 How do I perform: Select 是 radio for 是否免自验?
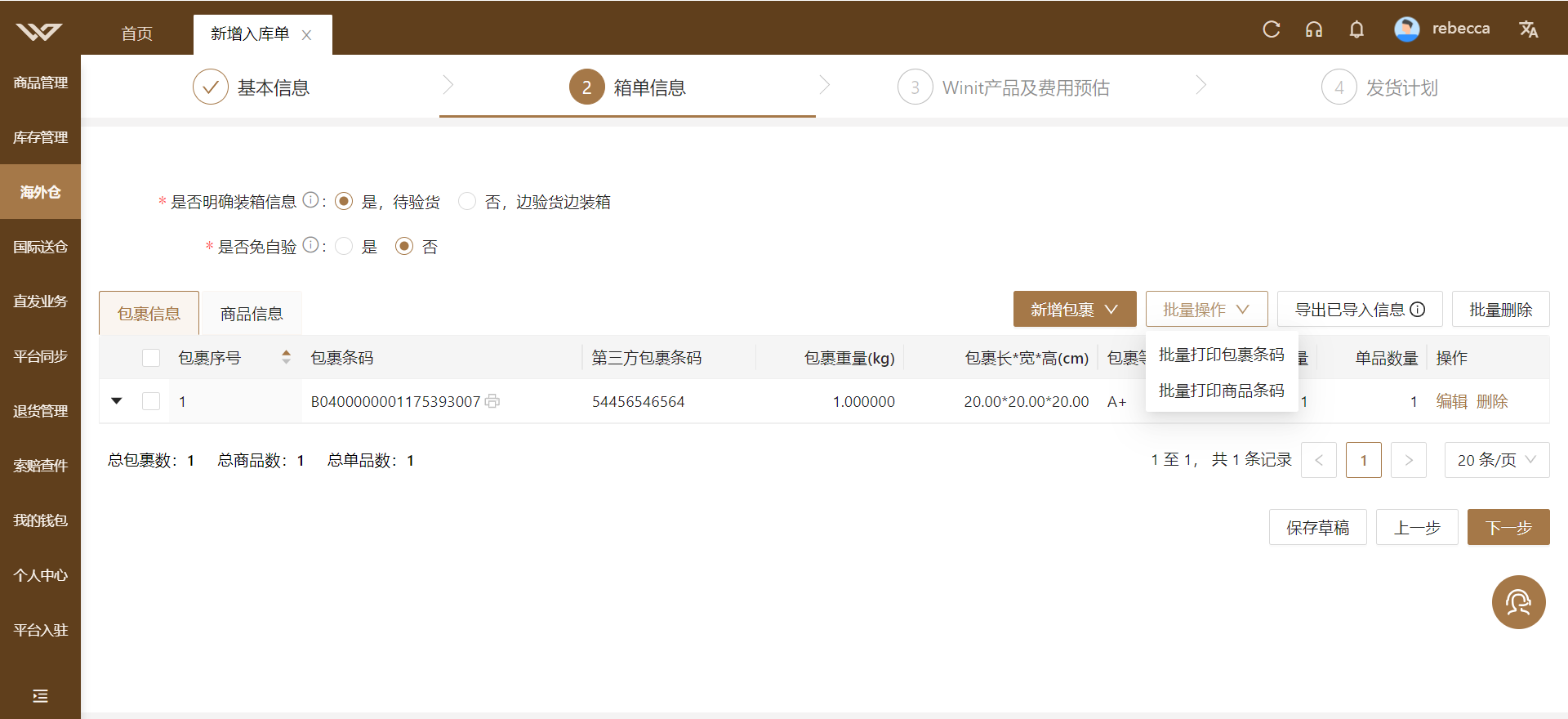pyautogui.click(x=344, y=246)
